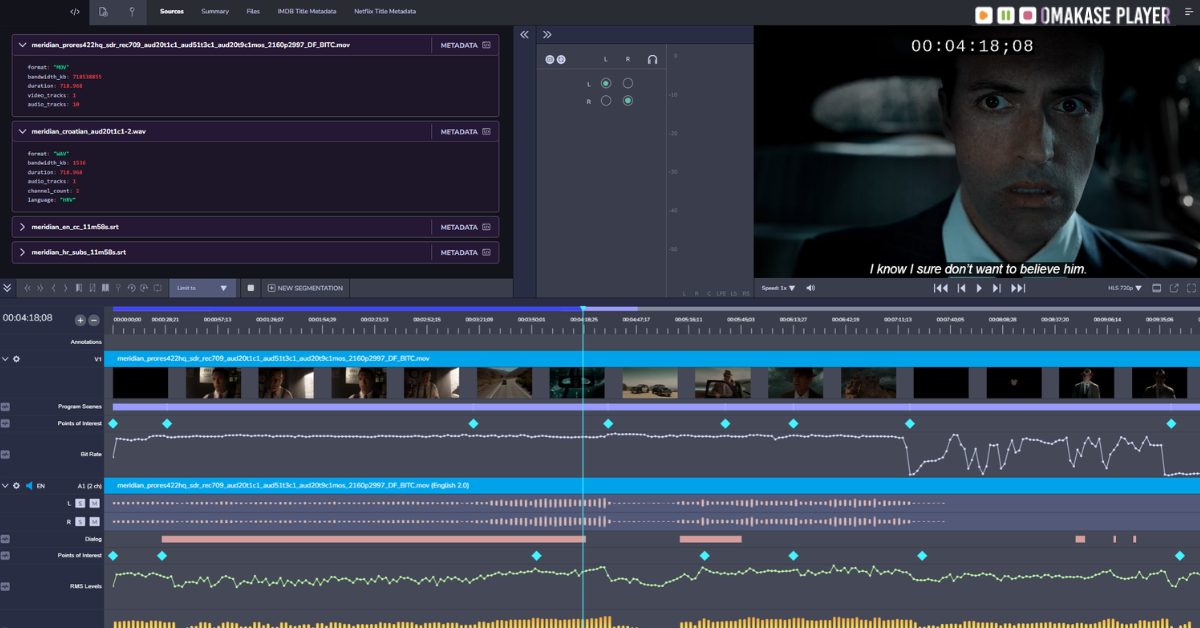Click the code view icon in top bar
Screen dimensions: 1200x628
tap(75, 12)
